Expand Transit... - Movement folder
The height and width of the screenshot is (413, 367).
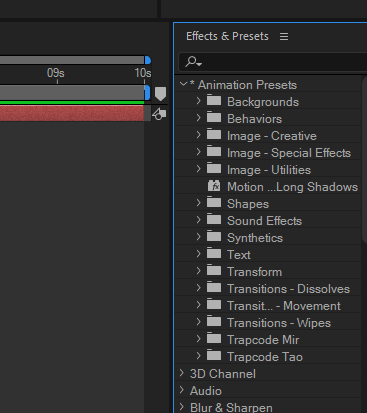click(199, 305)
